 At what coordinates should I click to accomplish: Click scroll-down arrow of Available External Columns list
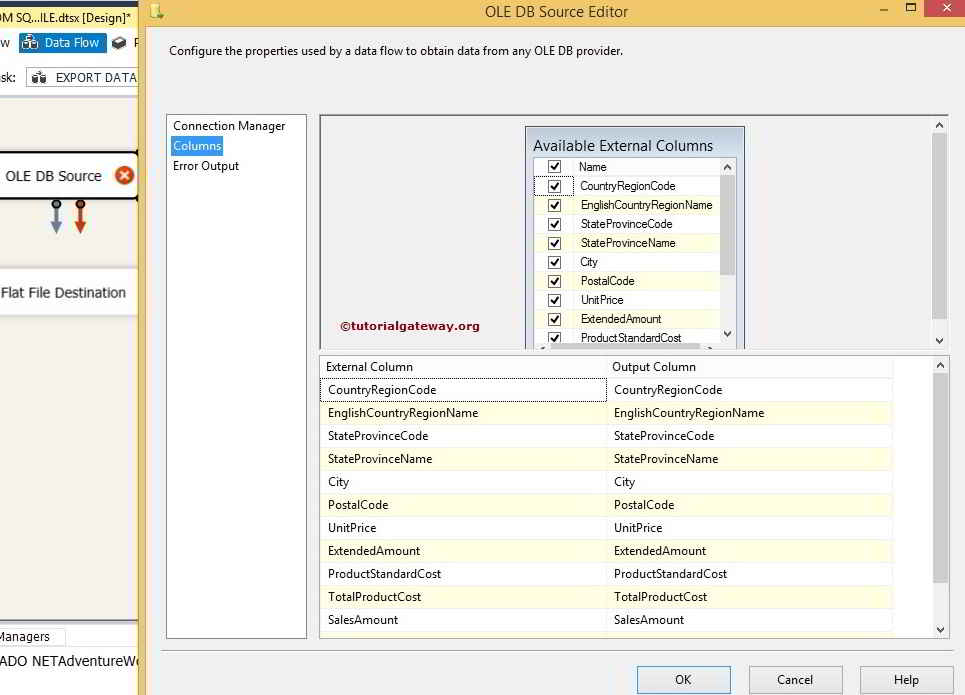tap(727, 334)
